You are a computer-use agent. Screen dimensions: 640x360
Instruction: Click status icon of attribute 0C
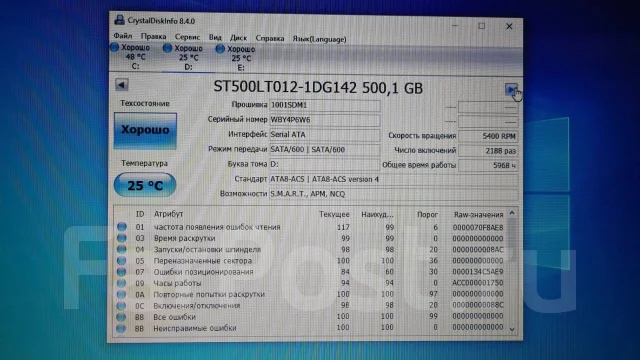[x=121, y=305]
